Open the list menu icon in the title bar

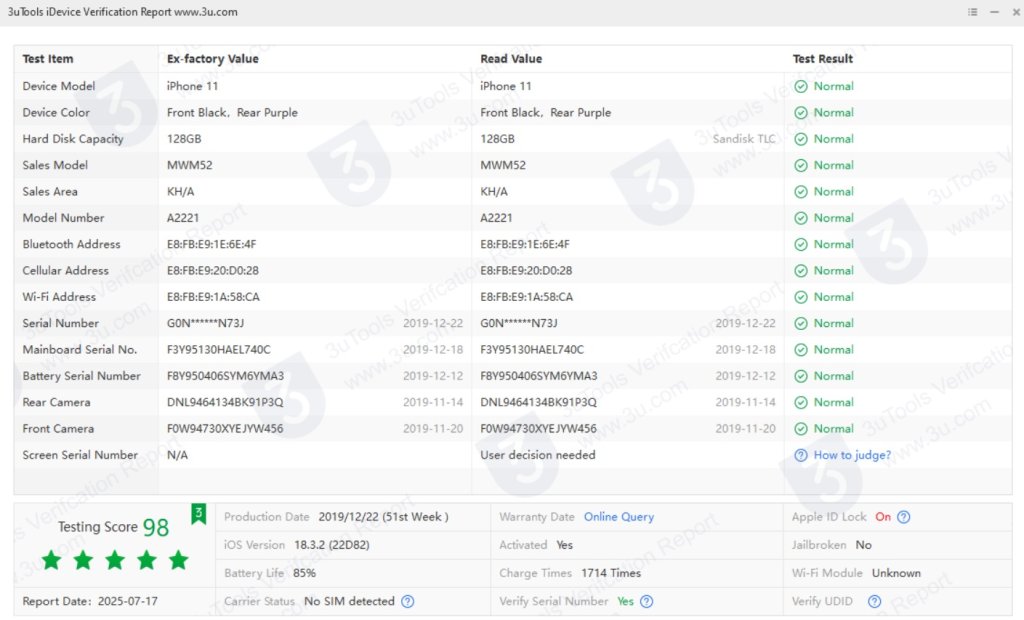[972, 12]
